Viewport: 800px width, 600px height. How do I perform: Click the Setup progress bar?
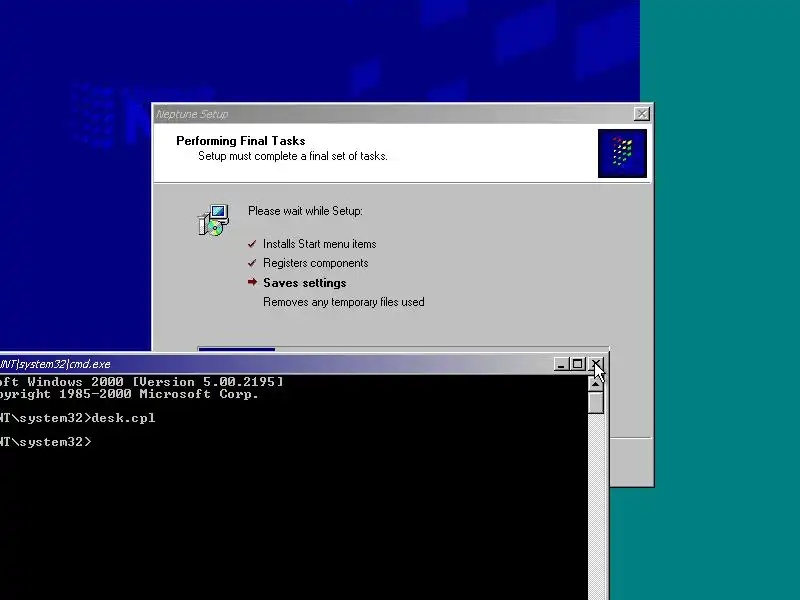(x=403, y=349)
